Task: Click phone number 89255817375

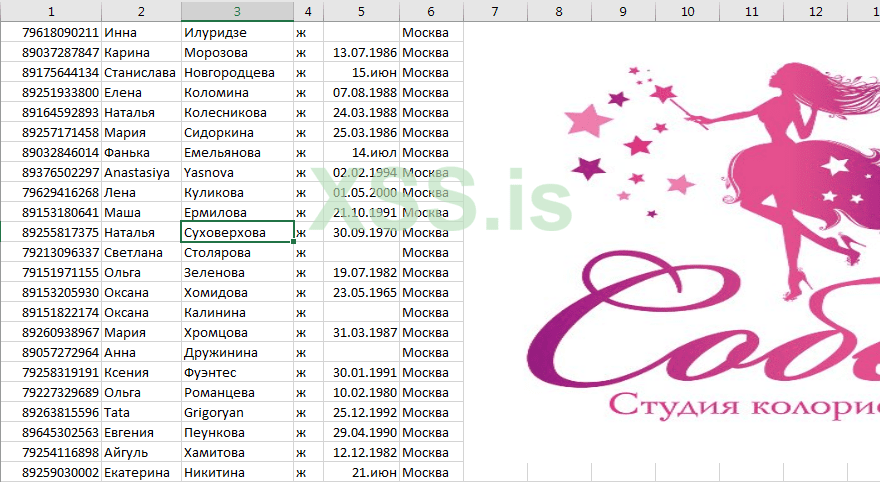Action: pos(51,232)
